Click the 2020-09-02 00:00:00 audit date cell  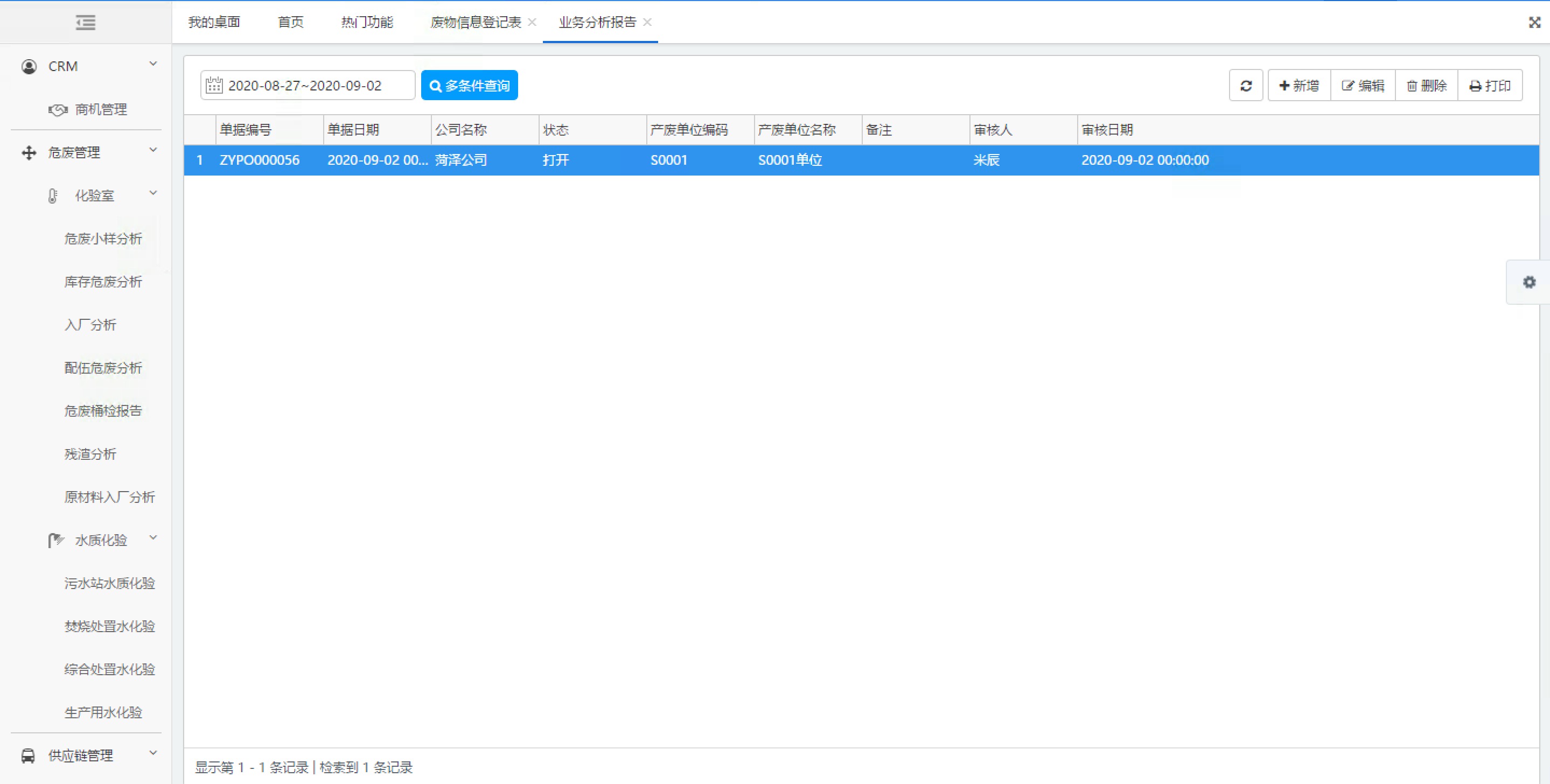pos(1145,160)
